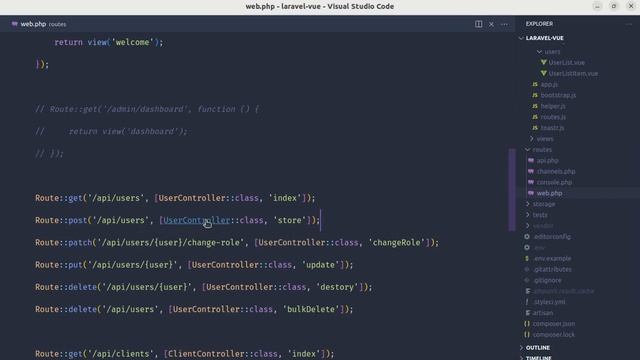The width and height of the screenshot is (640, 360).
Task: Click the JS icon beside app.js
Action: coord(535,84)
